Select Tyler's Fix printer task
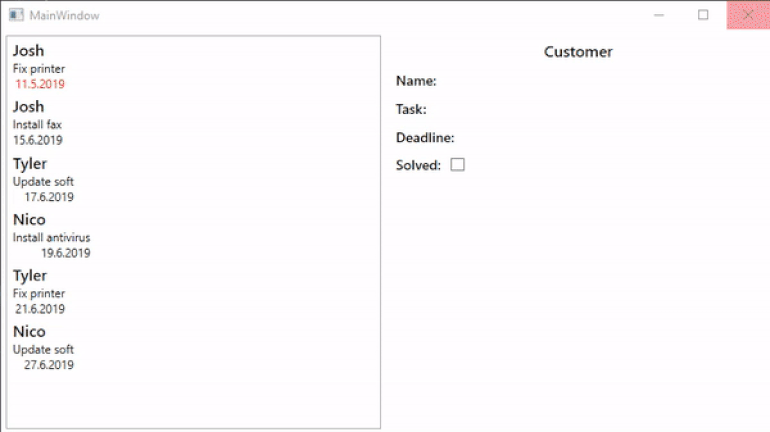This screenshot has height=432, width=770. coord(39,293)
